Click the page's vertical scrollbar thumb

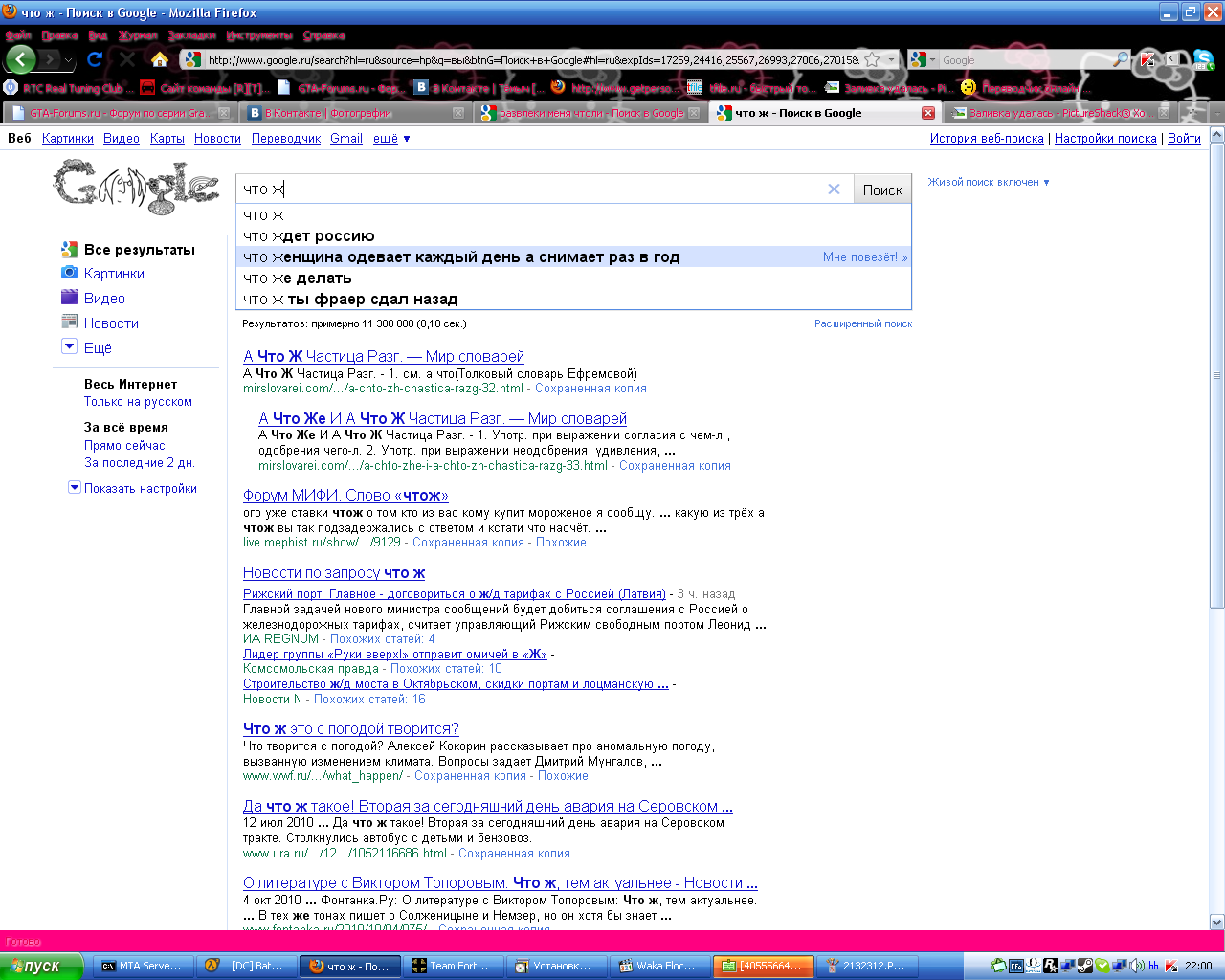coord(1217,375)
